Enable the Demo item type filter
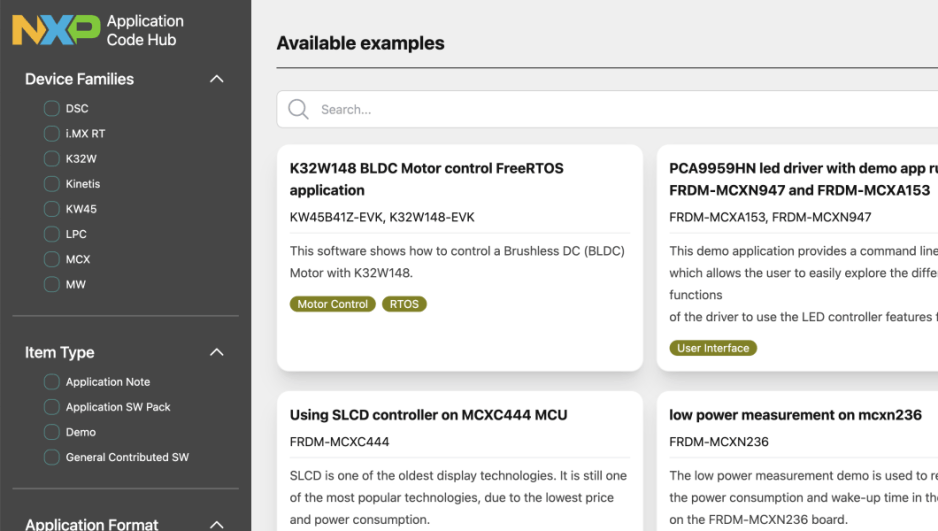This screenshot has height=531, width=938. (x=51, y=432)
